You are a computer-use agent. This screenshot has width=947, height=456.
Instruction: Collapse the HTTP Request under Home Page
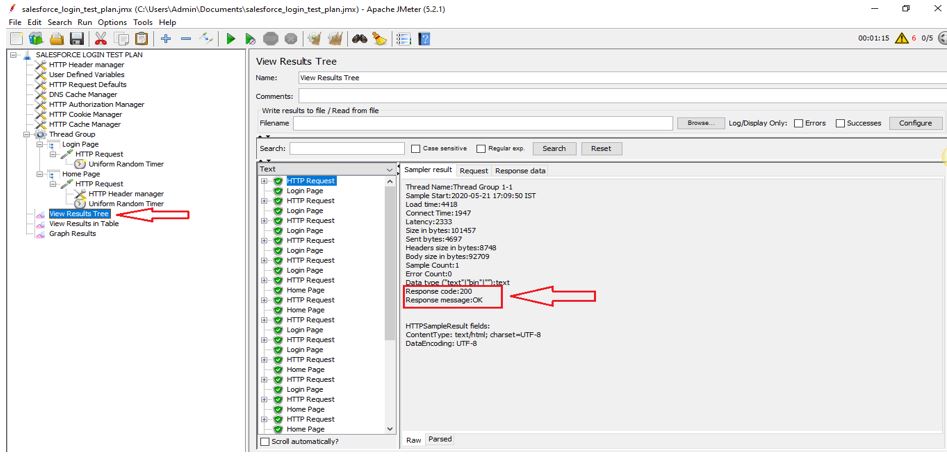[x=53, y=184]
